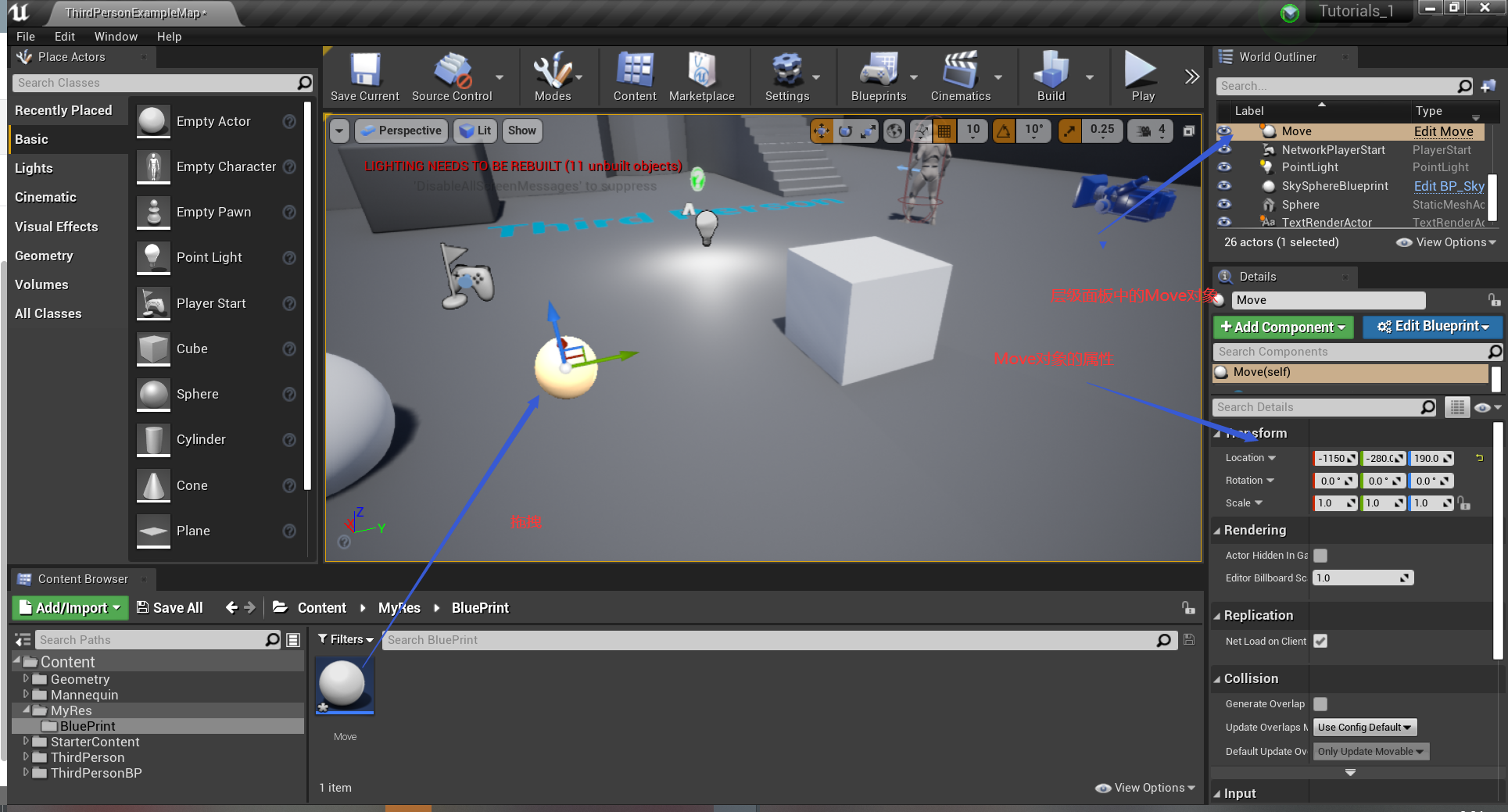The height and width of the screenshot is (812, 1508).
Task: Open Edit Move link in outliner
Action: click(1443, 131)
